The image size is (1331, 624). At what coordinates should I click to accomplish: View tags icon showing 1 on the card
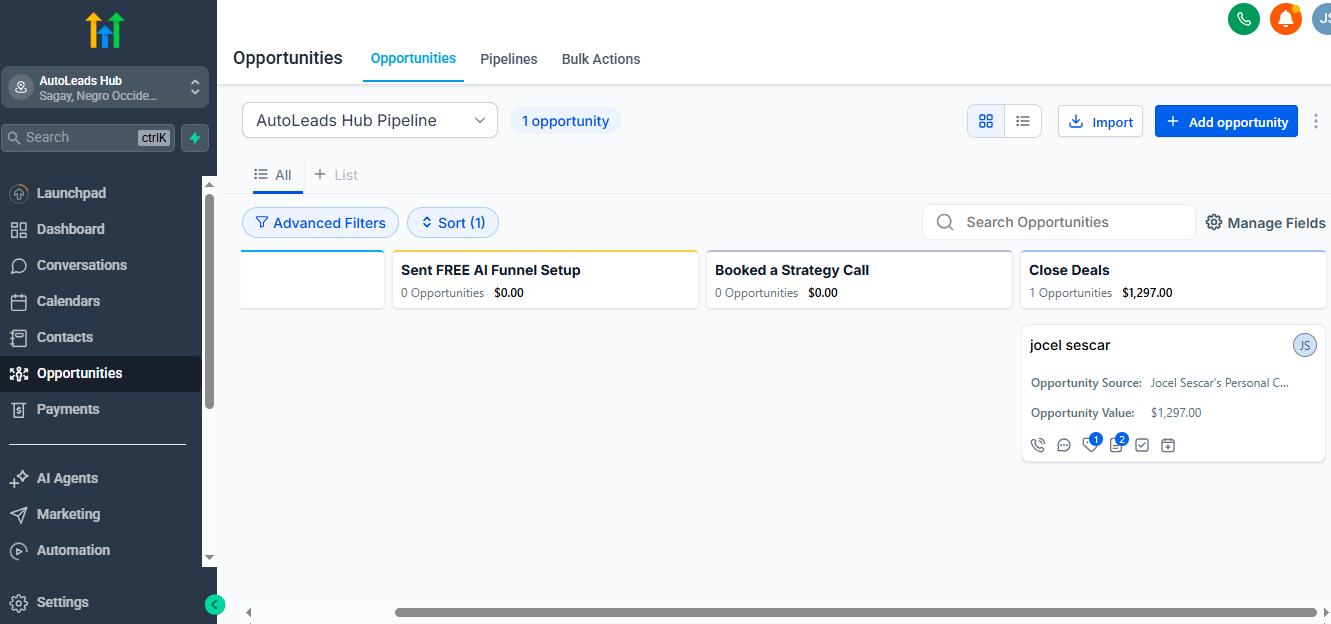pos(1090,444)
